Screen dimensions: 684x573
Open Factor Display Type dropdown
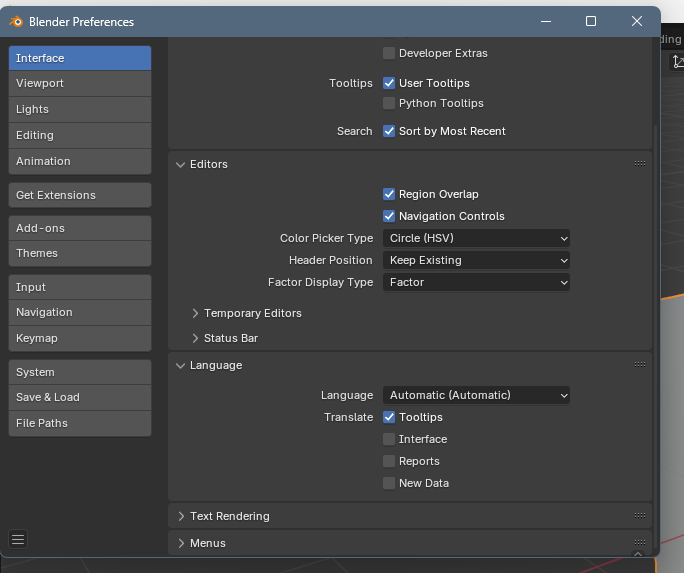(x=476, y=282)
